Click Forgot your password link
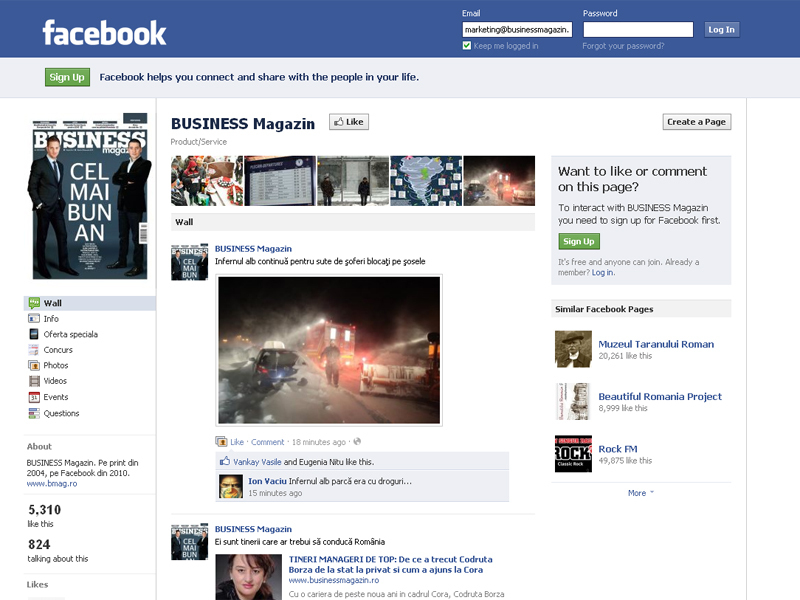800x600 pixels. click(623, 46)
